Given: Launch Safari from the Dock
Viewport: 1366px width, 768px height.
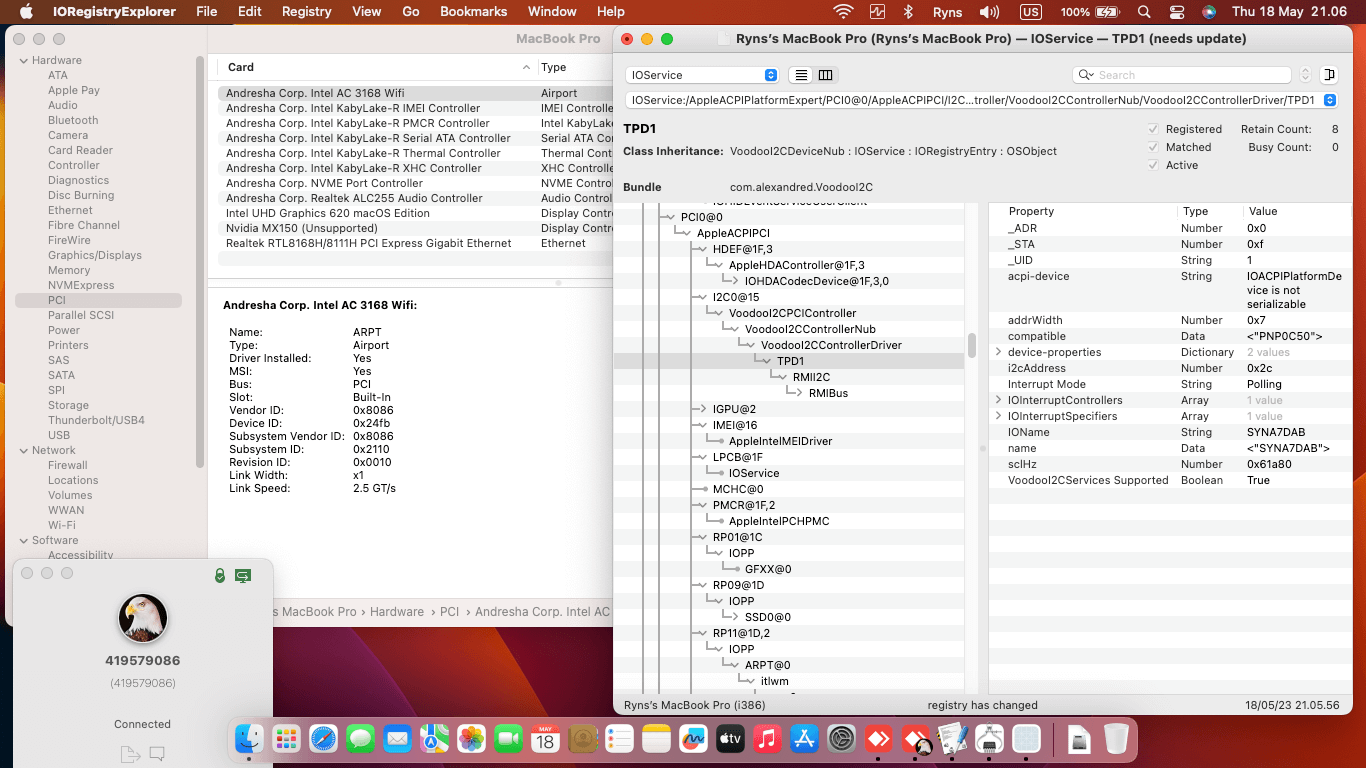Looking at the screenshot, I should click(x=323, y=739).
